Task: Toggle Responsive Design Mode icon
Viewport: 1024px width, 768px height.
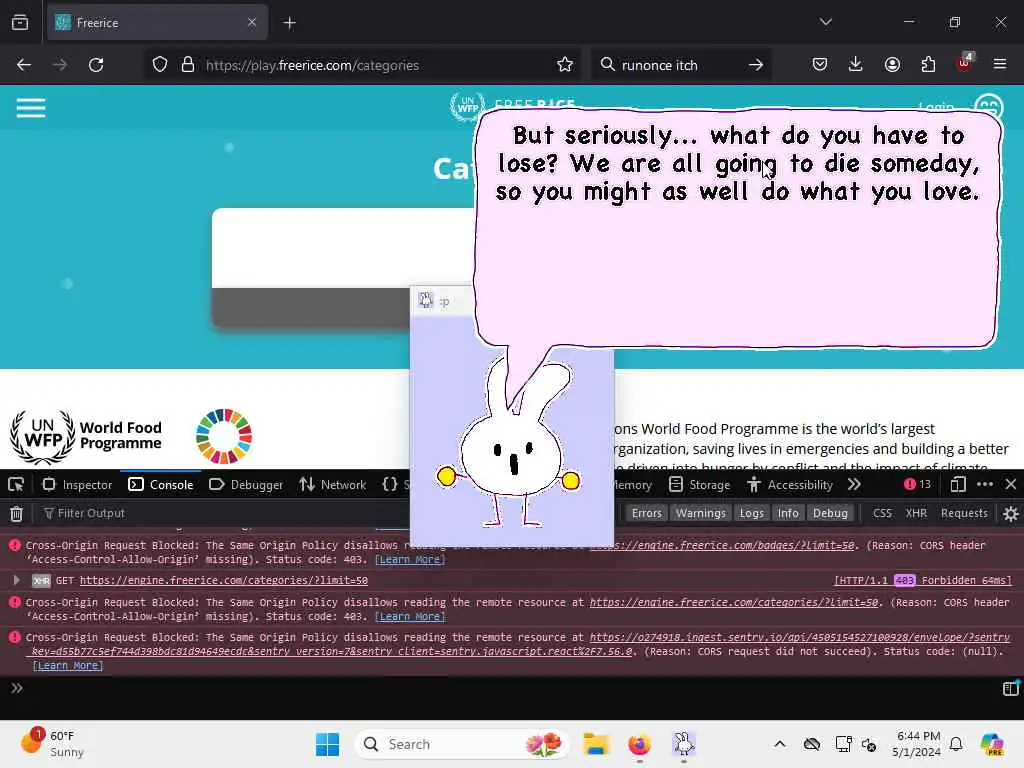Action: point(958,484)
